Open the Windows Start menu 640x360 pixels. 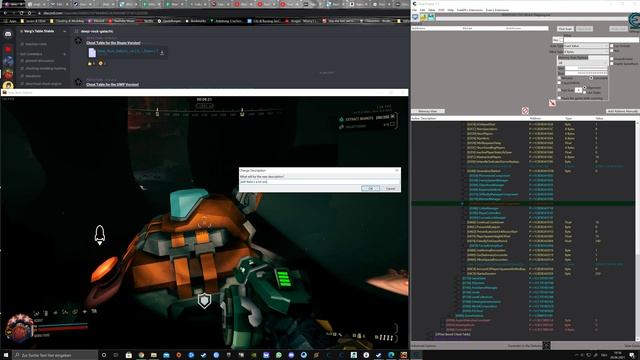(6, 355)
